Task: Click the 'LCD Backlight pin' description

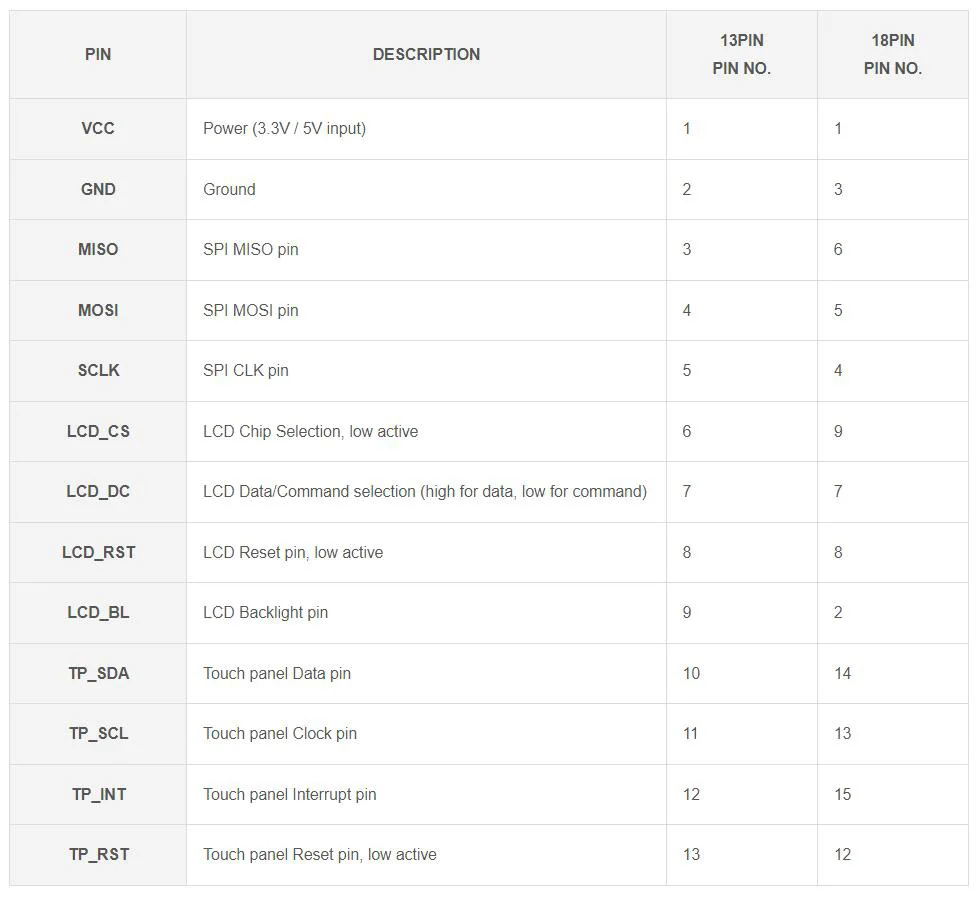Action: [265, 612]
